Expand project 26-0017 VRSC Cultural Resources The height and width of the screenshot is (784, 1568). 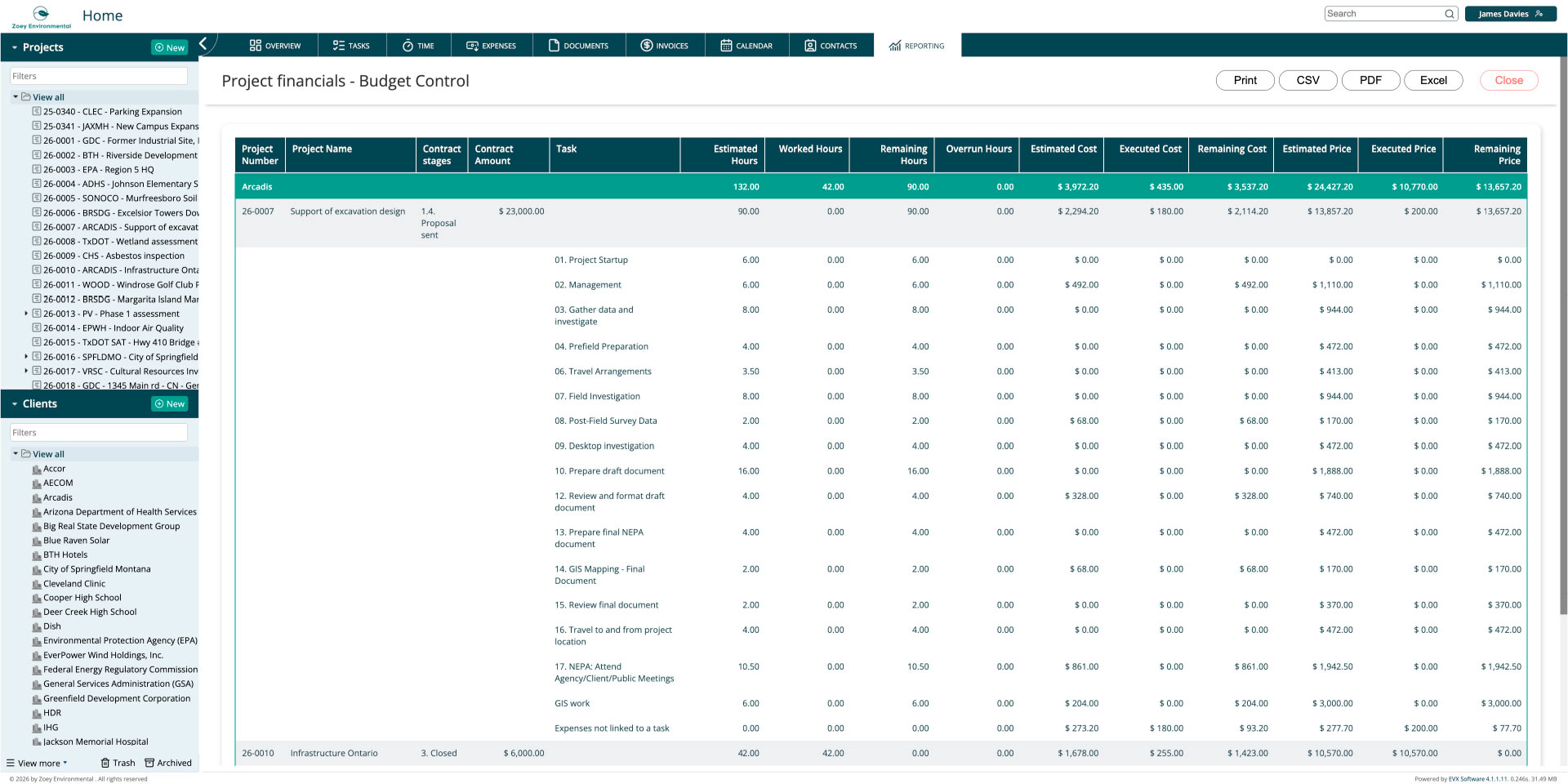[26, 371]
